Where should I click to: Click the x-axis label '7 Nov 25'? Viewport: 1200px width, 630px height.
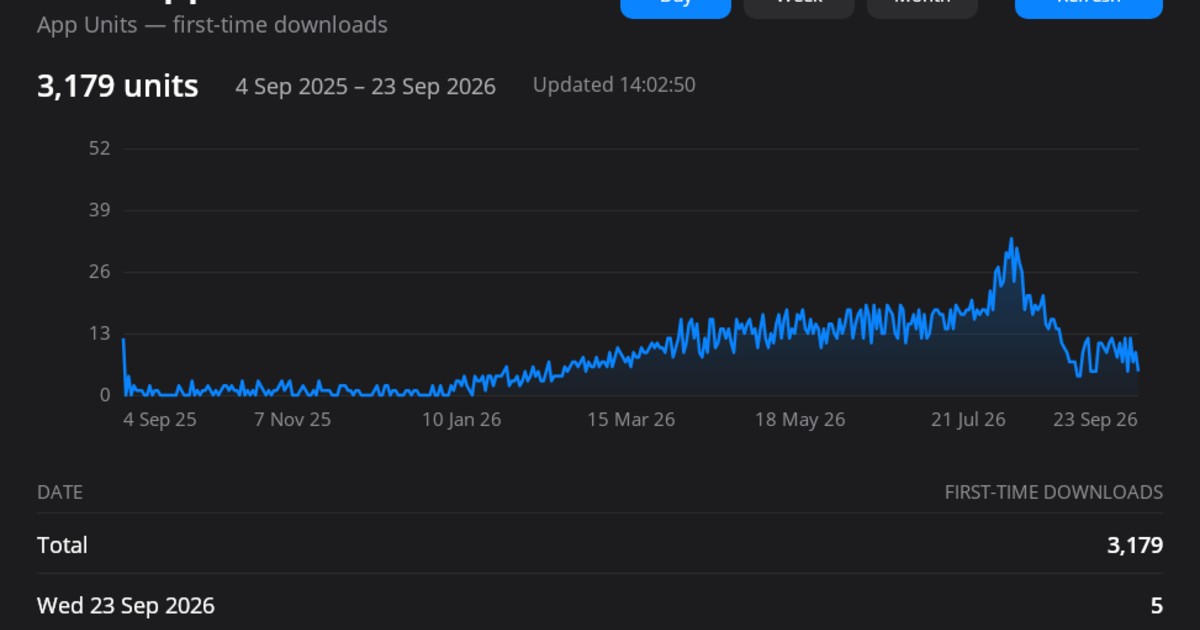click(292, 420)
